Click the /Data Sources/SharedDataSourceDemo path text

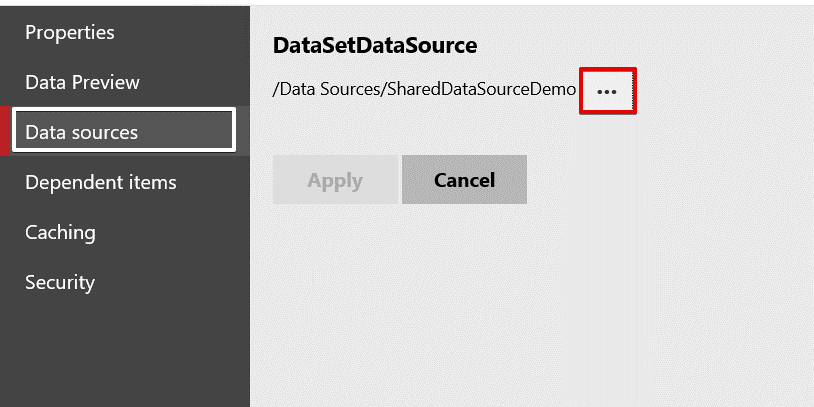pos(424,90)
